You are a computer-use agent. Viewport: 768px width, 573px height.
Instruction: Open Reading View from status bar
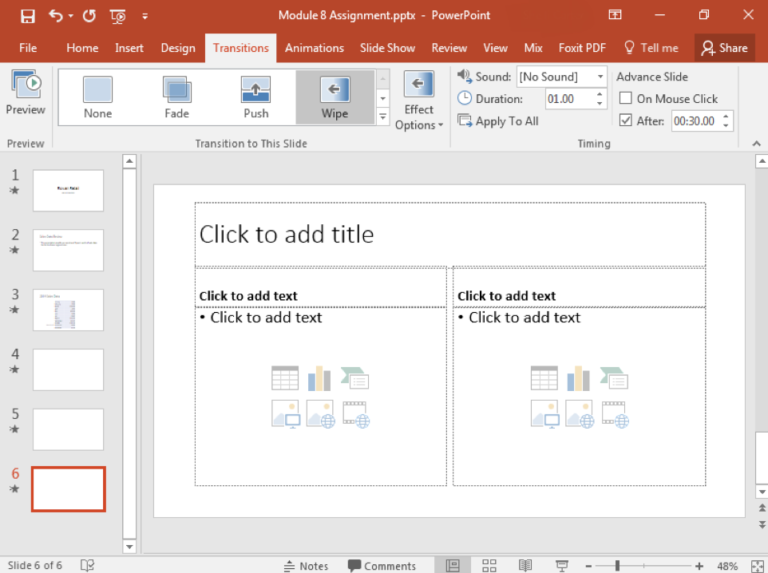[x=525, y=565]
